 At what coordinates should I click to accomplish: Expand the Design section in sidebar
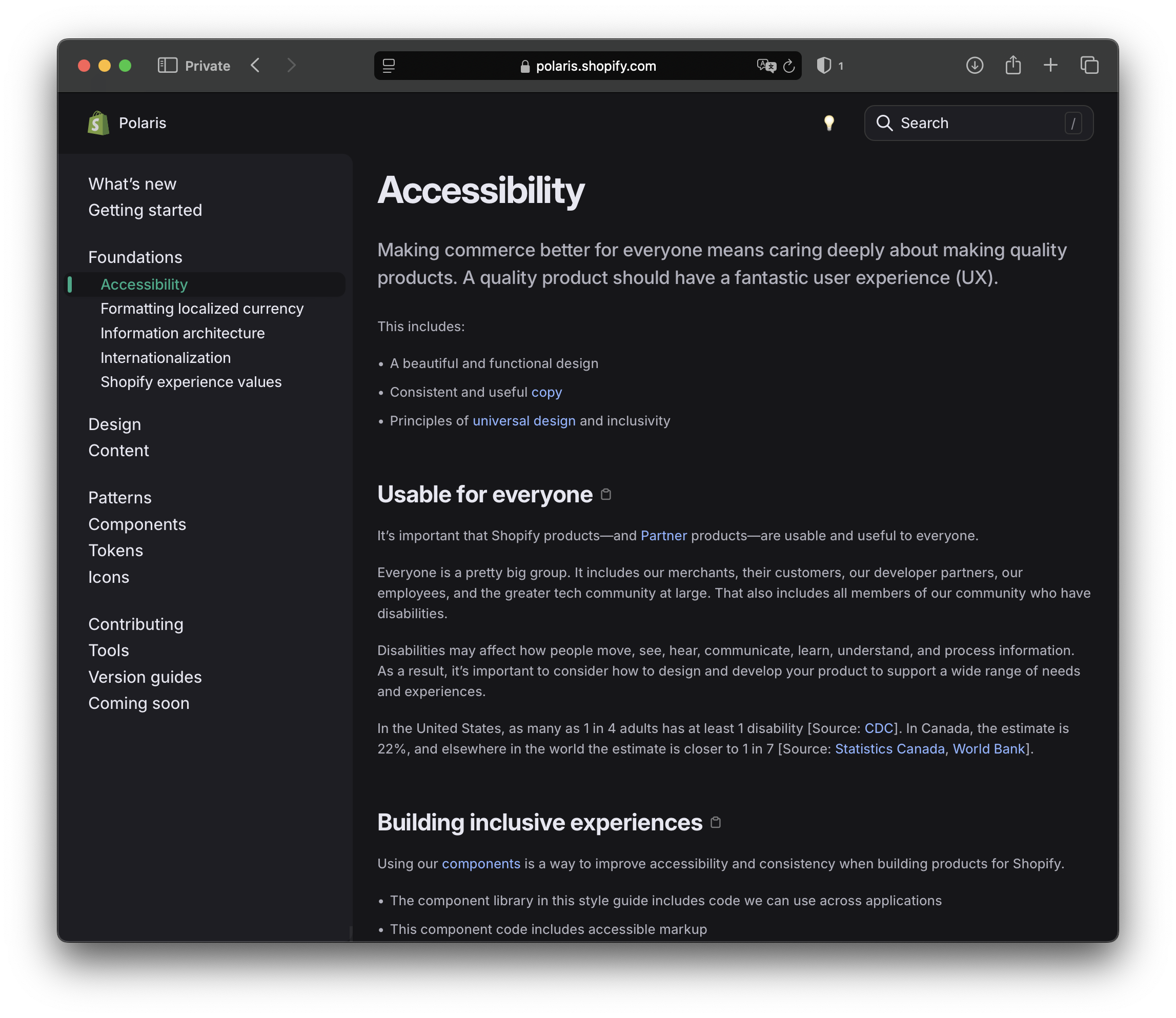(x=115, y=424)
